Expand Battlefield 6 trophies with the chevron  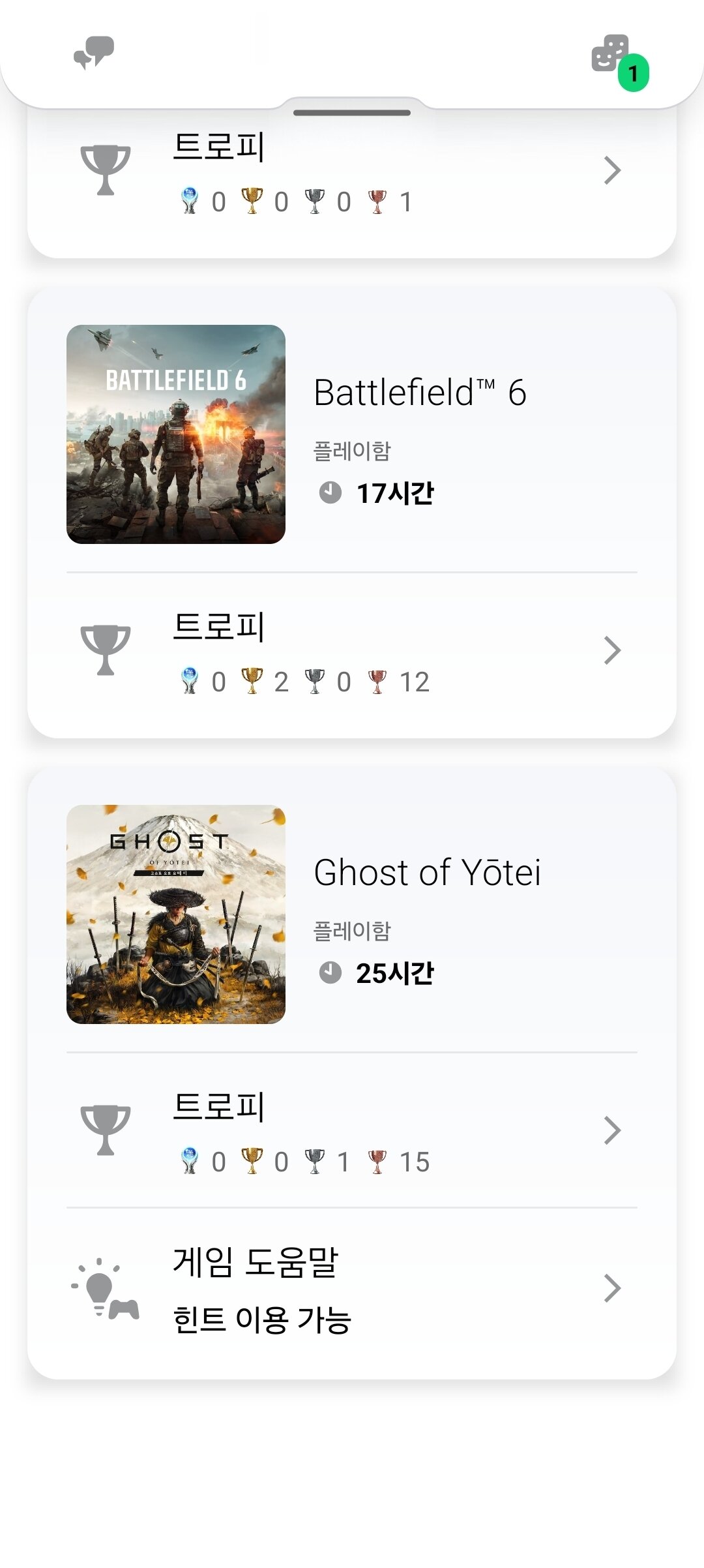click(612, 650)
